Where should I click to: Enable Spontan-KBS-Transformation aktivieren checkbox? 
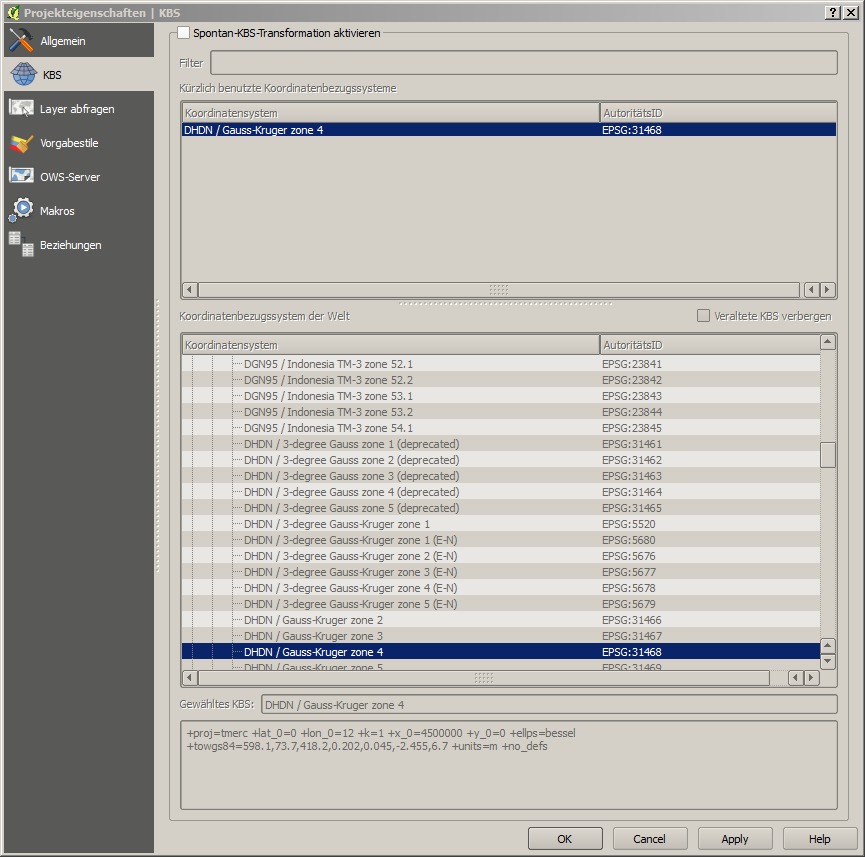tap(183, 33)
